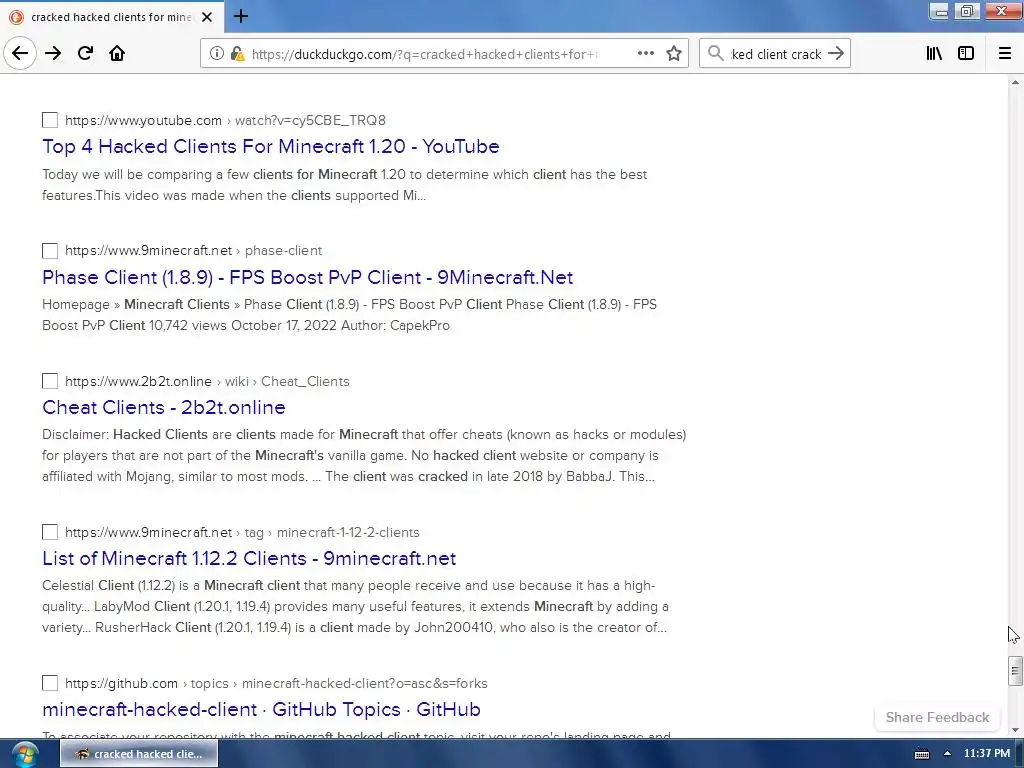This screenshot has width=1024, height=768.
Task: Select the browser taskbar button
Action: point(139,754)
